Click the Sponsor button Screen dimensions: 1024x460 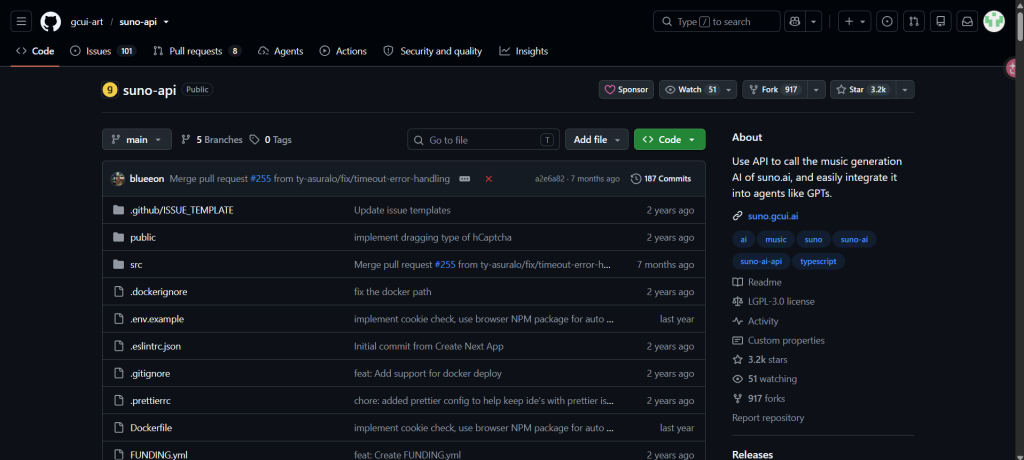(626, 90)
